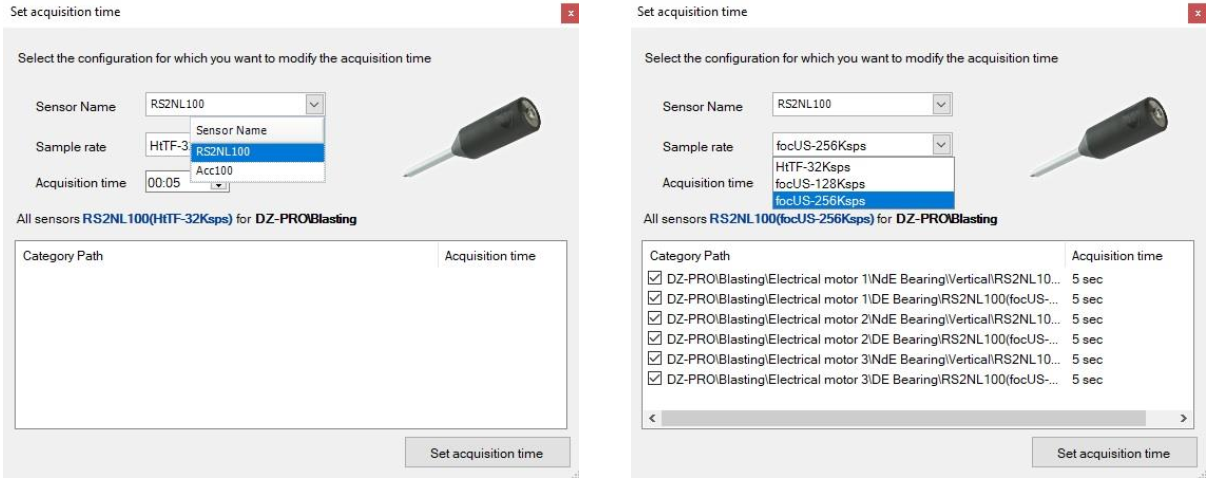Collapse the open Sensor Name dropdown arrow
Screen dimensions: 1208x480
314,104
